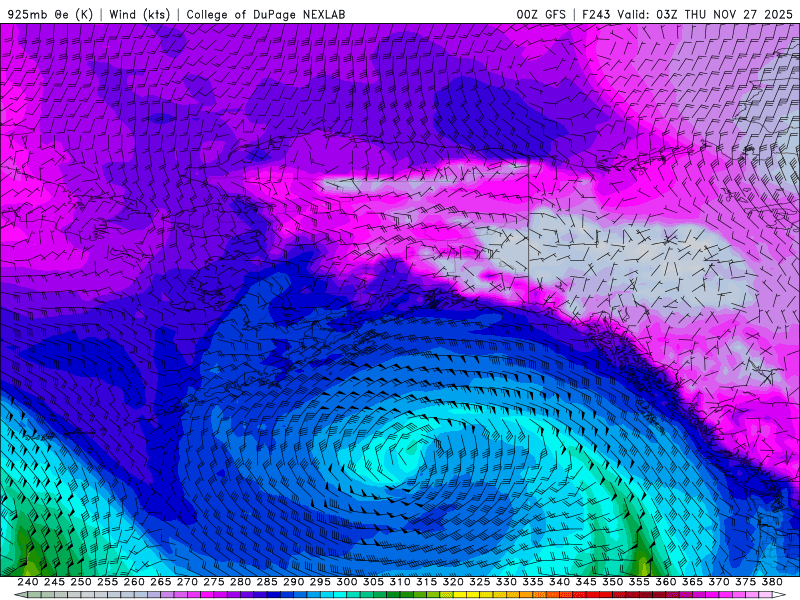Click the left arrow end of color bar
The height and width of the screenshot is (600, 800).
pyautogui.click(x=20, y=595)
